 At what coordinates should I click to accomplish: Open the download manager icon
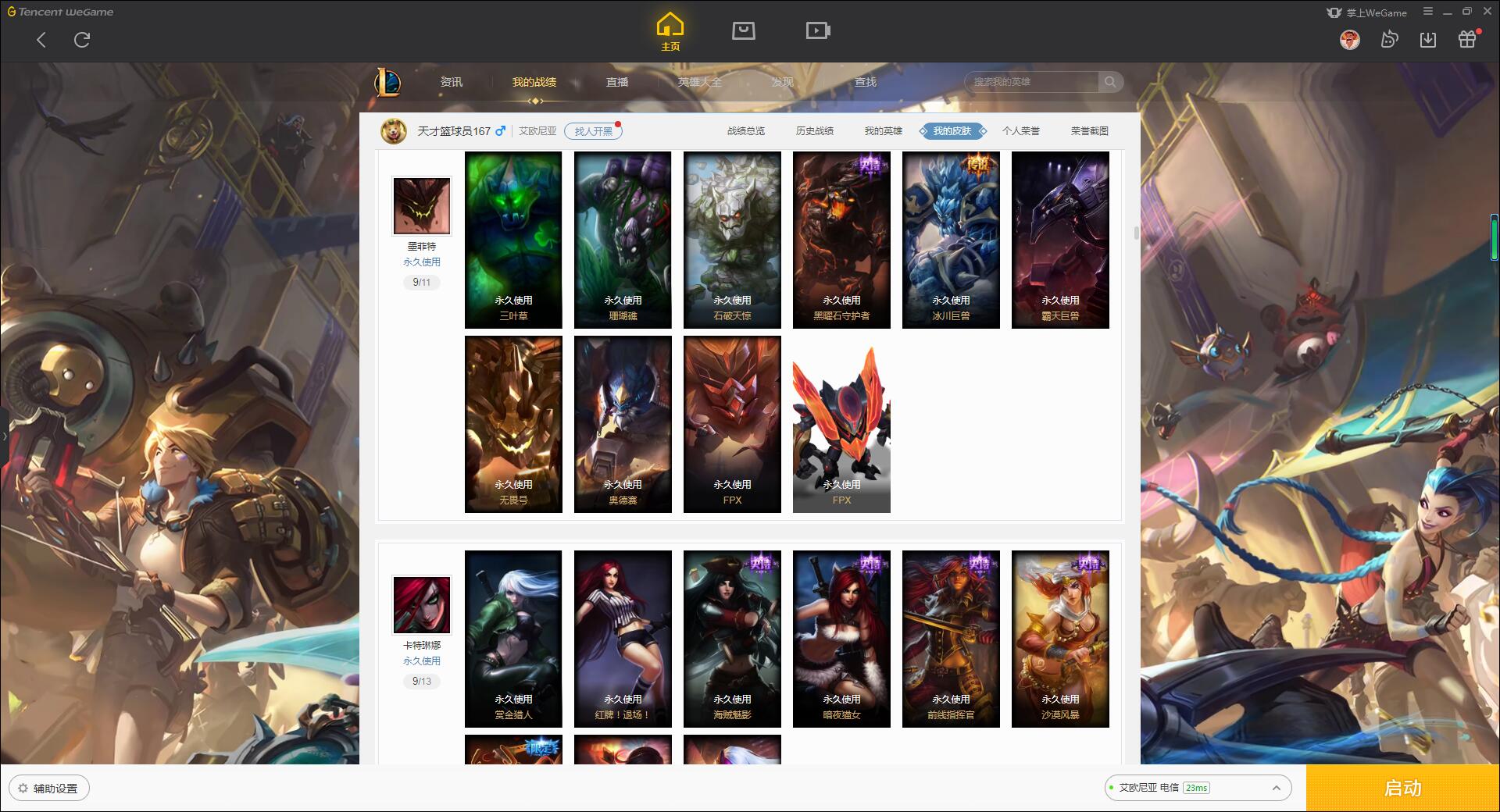pos(1428,40)
